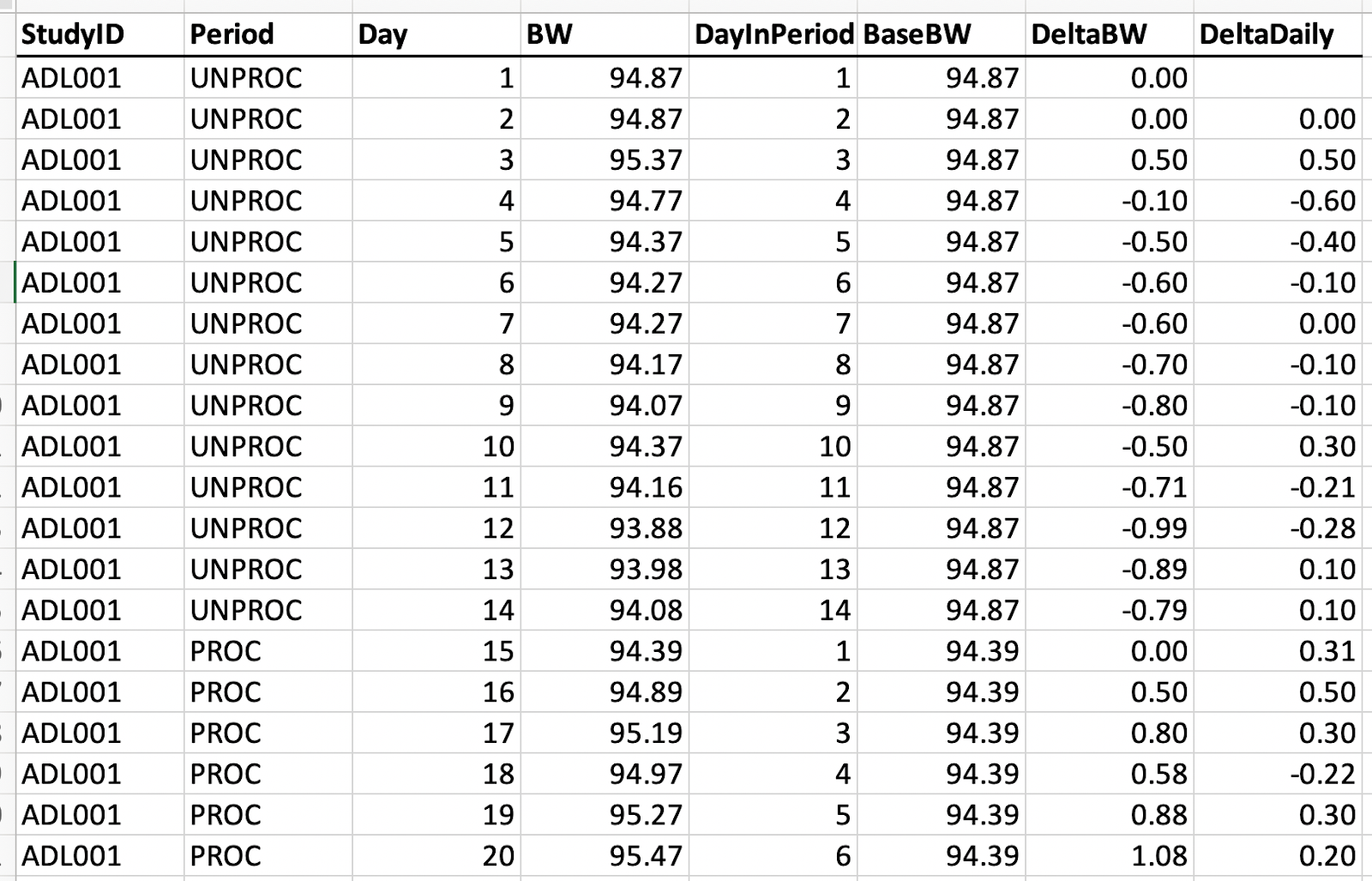Select the BaseBW header cell
1372x881 pixels.
(942, 34)
